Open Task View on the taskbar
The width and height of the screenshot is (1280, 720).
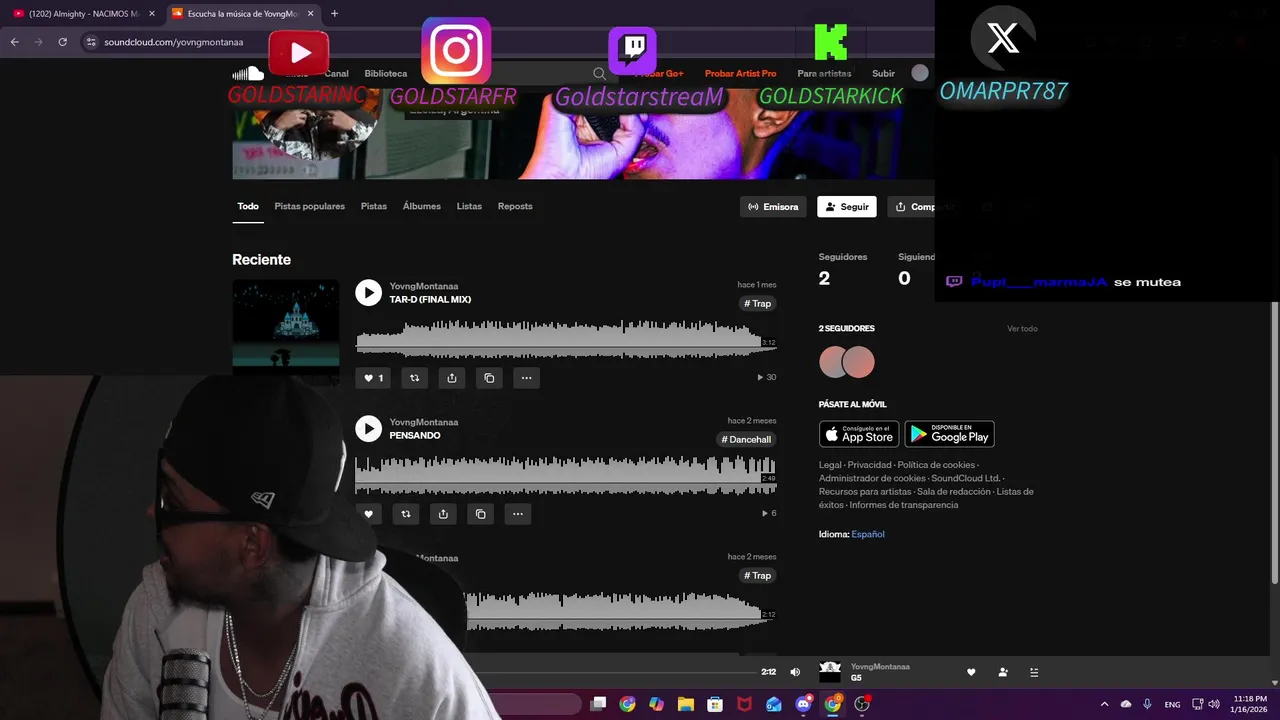click(x=598, y=704)
